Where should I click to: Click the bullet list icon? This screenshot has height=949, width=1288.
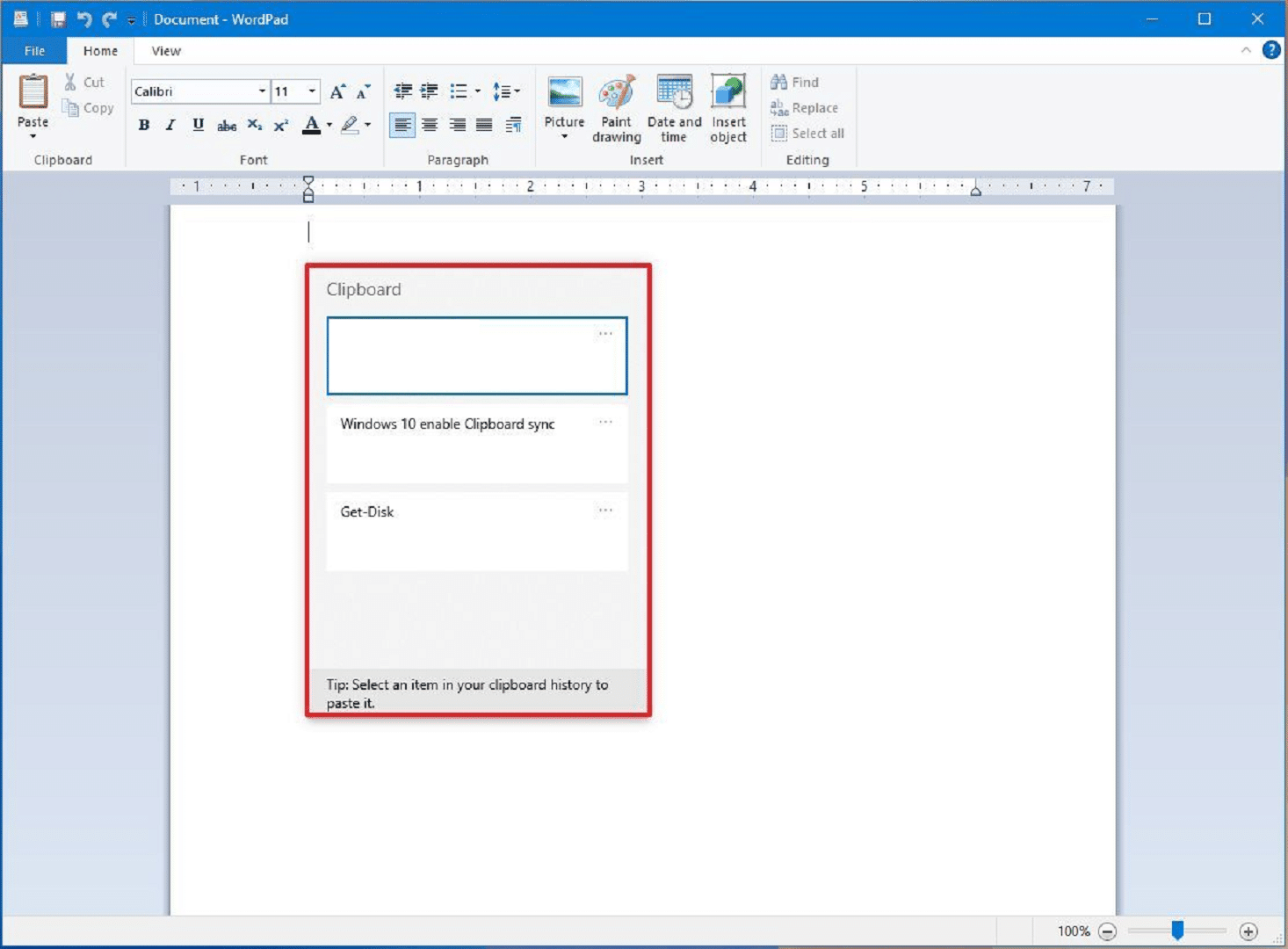point(459,91)
